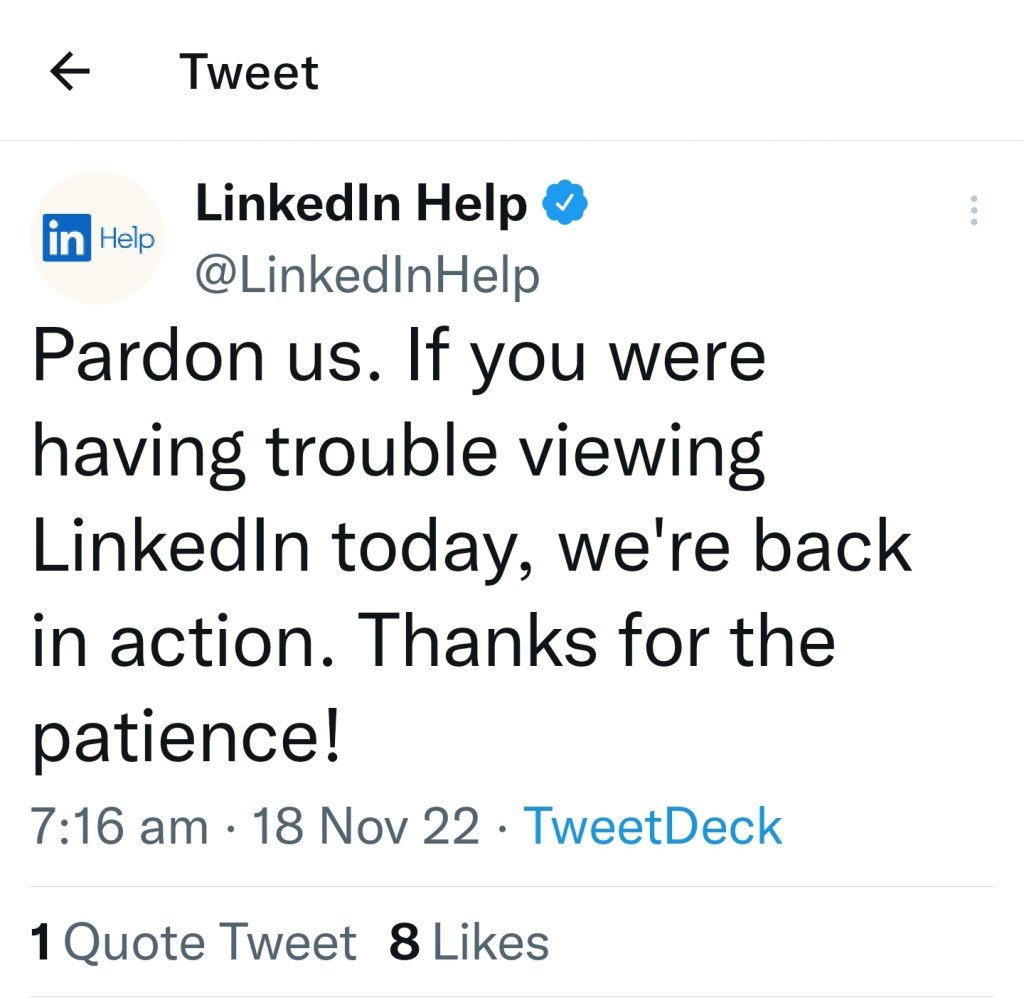Click the blue verified badge
This screenshot has width=1024, height=1000.
point(565,204)
